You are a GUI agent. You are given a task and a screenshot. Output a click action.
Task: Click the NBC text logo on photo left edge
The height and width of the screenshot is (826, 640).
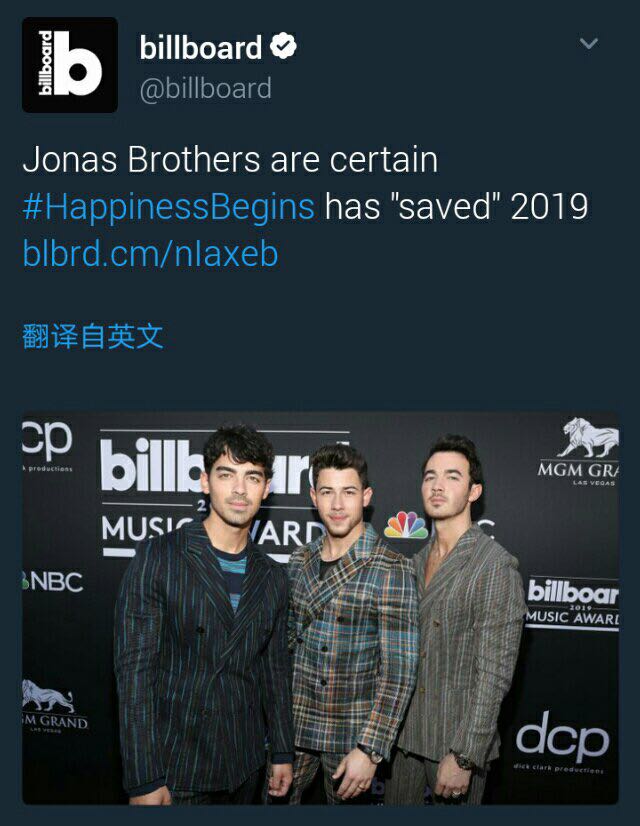click(x=53, y=582)
